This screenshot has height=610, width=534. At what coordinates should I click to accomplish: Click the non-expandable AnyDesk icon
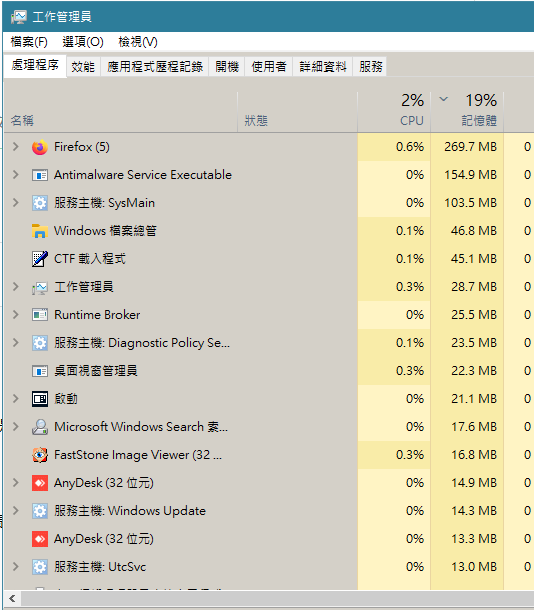[x=40, y=539]
